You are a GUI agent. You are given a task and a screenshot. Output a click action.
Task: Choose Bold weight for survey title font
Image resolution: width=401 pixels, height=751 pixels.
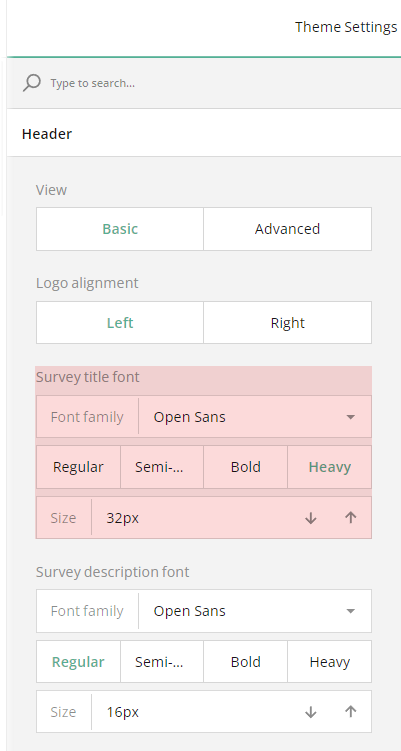pyautogui.click(x=246, y=467)
